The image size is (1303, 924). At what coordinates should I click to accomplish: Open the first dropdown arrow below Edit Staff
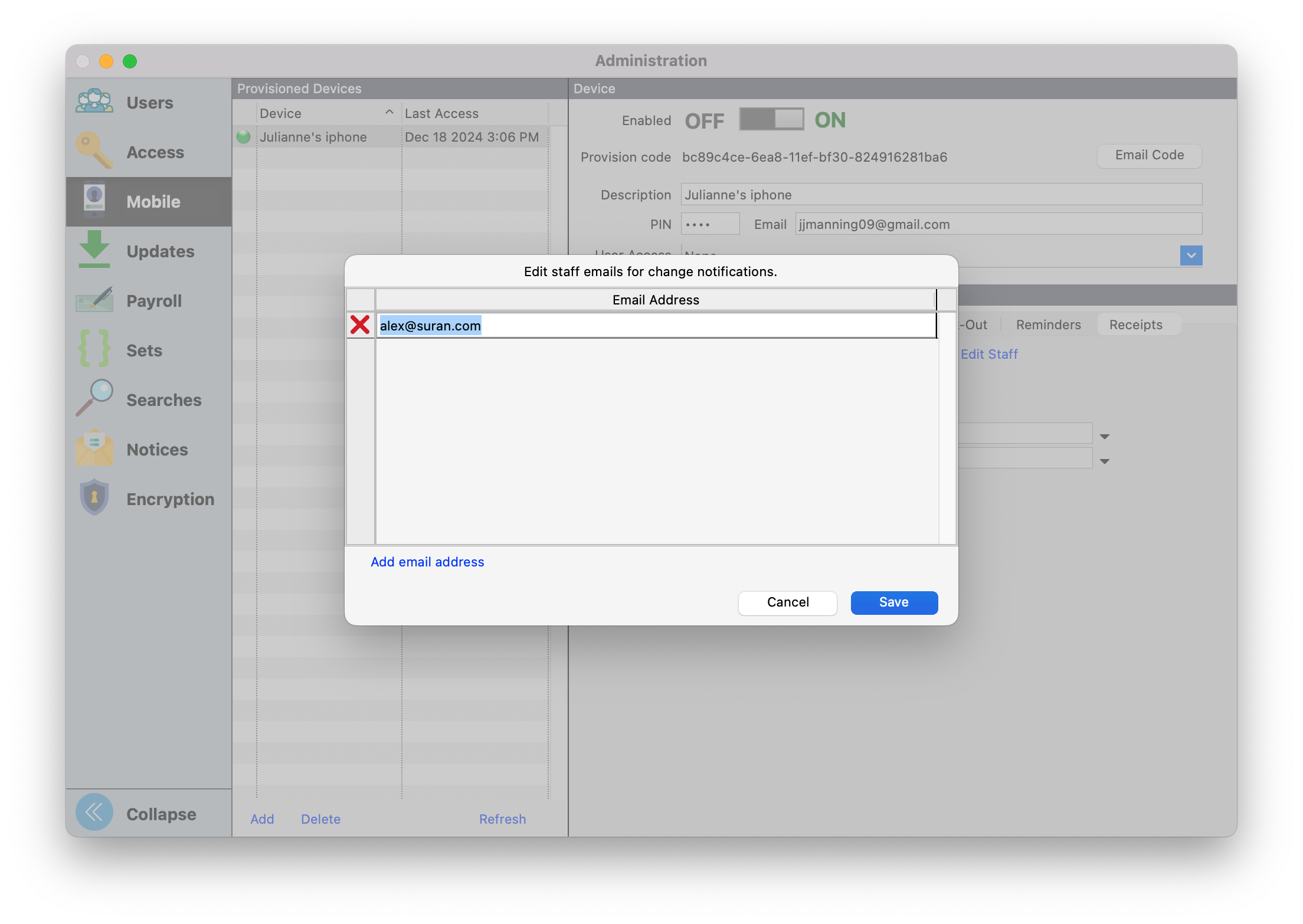1104,437
